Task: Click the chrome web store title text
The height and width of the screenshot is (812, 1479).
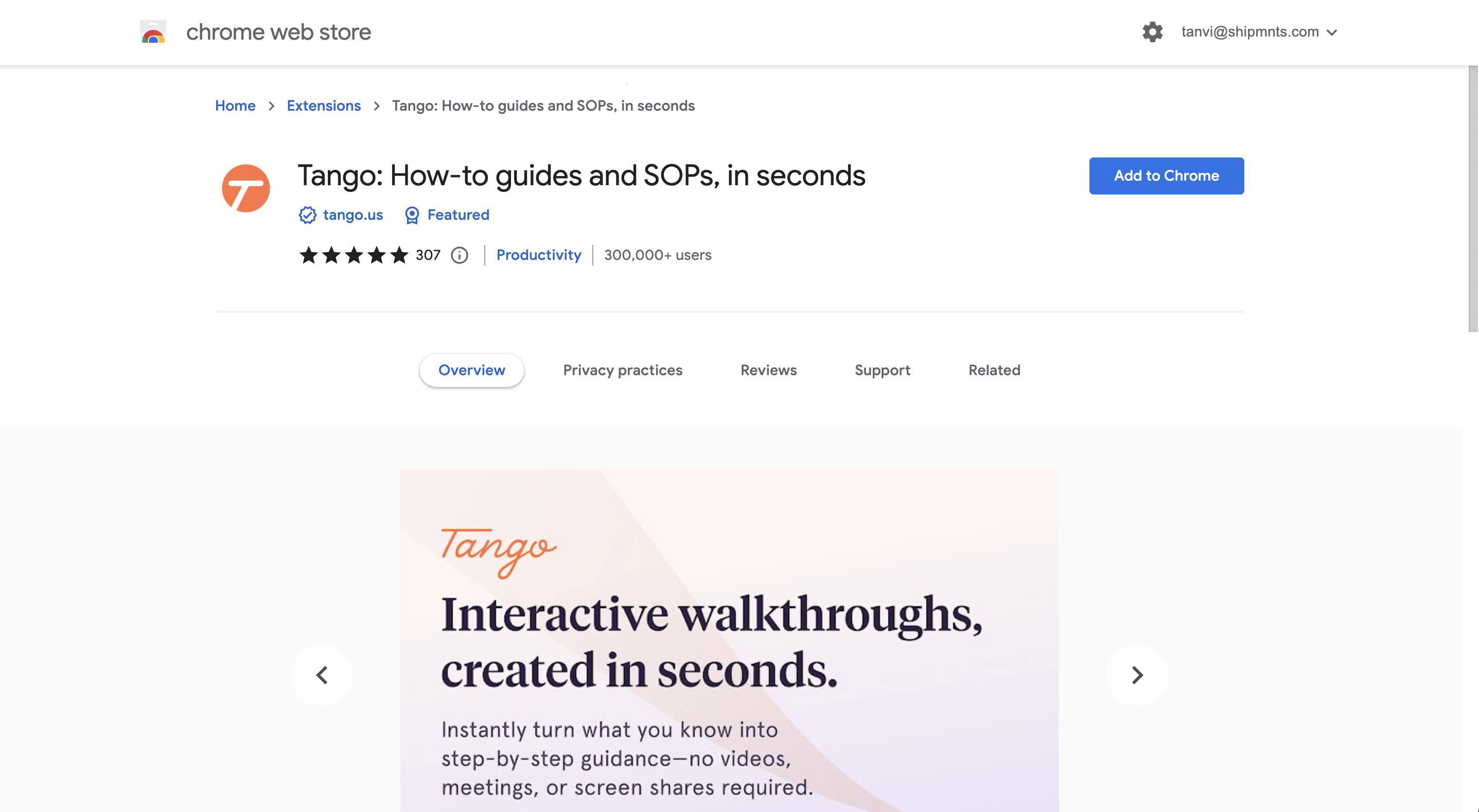Action: (278, 32)
